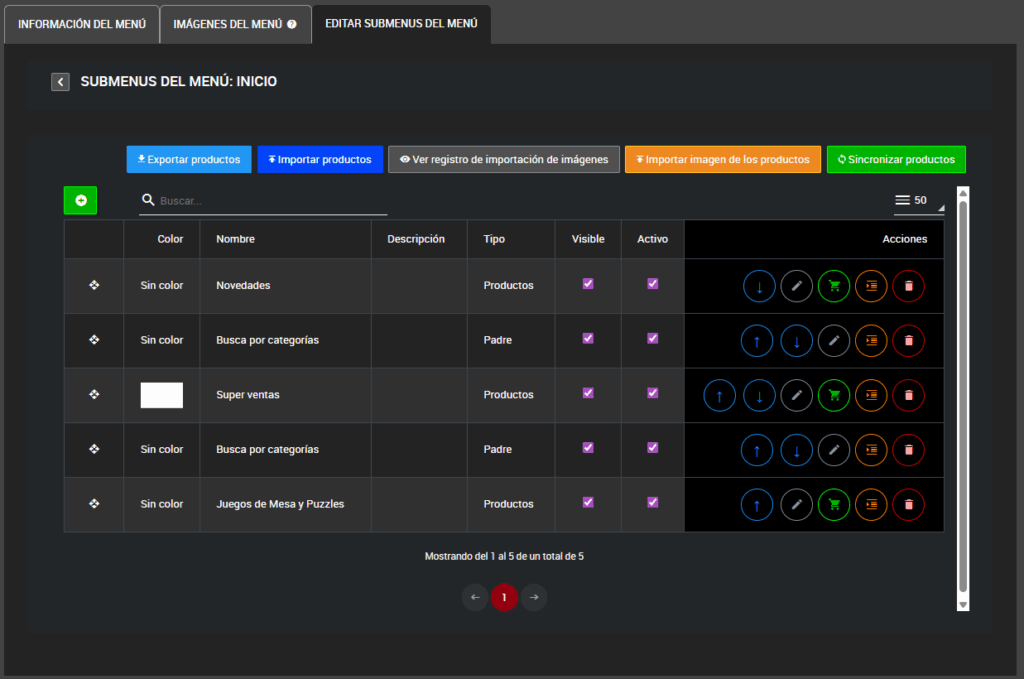Edit the Super ventas submenu with the pencil
Viewport: 1024px width, 679px height.
[796, 395]
